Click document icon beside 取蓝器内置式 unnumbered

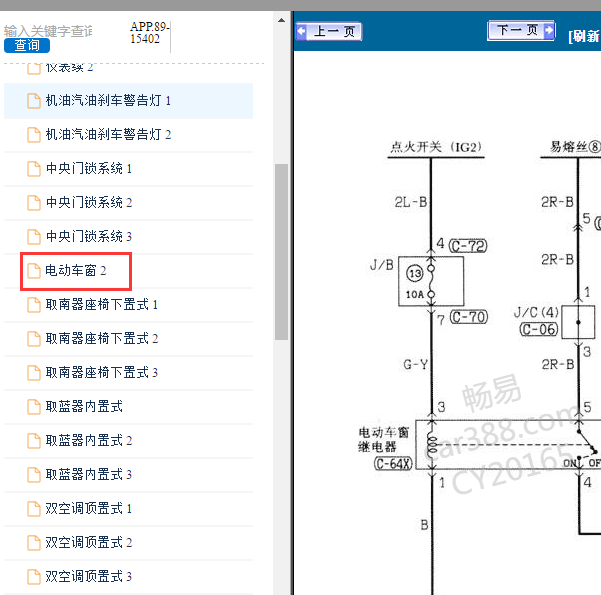point(34,407)
